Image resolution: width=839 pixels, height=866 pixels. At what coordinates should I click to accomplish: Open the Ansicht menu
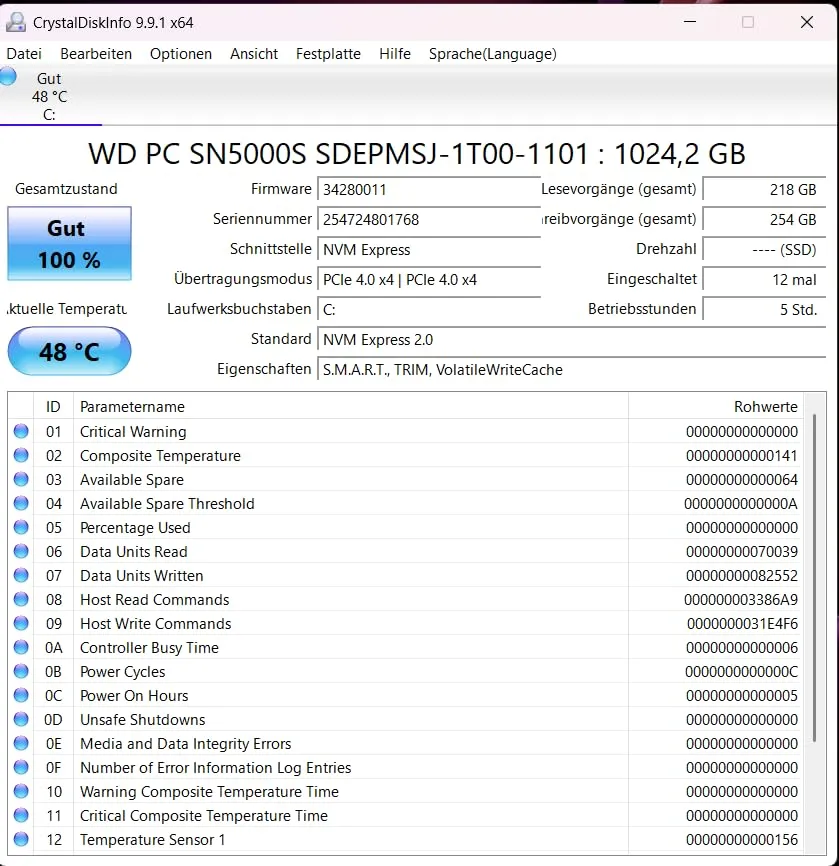pyautogui.click(x=254, y=54)
